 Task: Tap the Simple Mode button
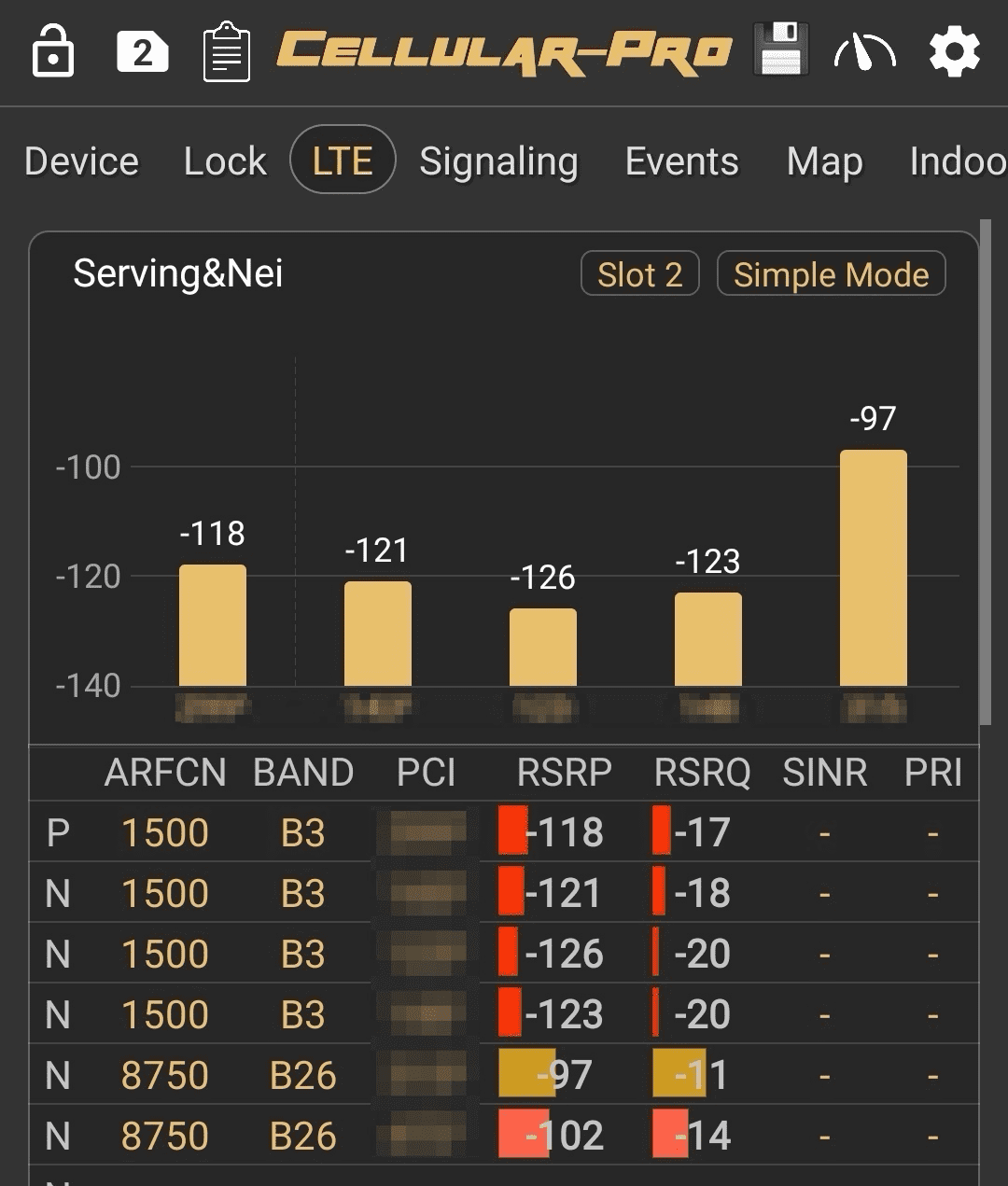coord(831,274)
